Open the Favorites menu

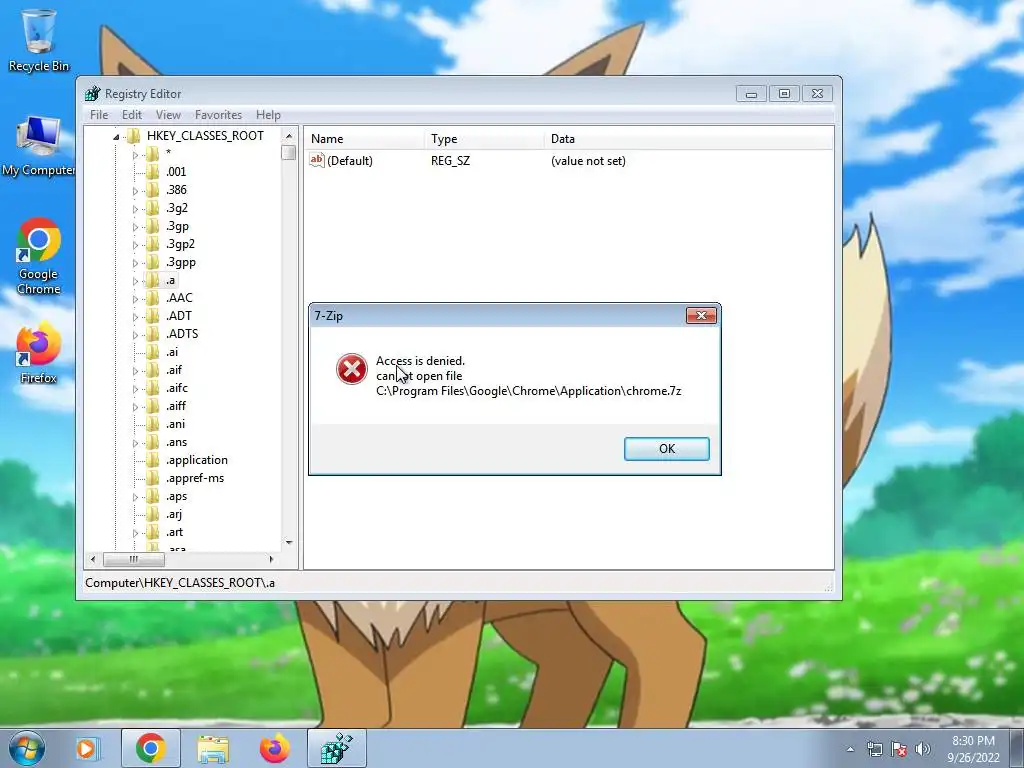218,115
